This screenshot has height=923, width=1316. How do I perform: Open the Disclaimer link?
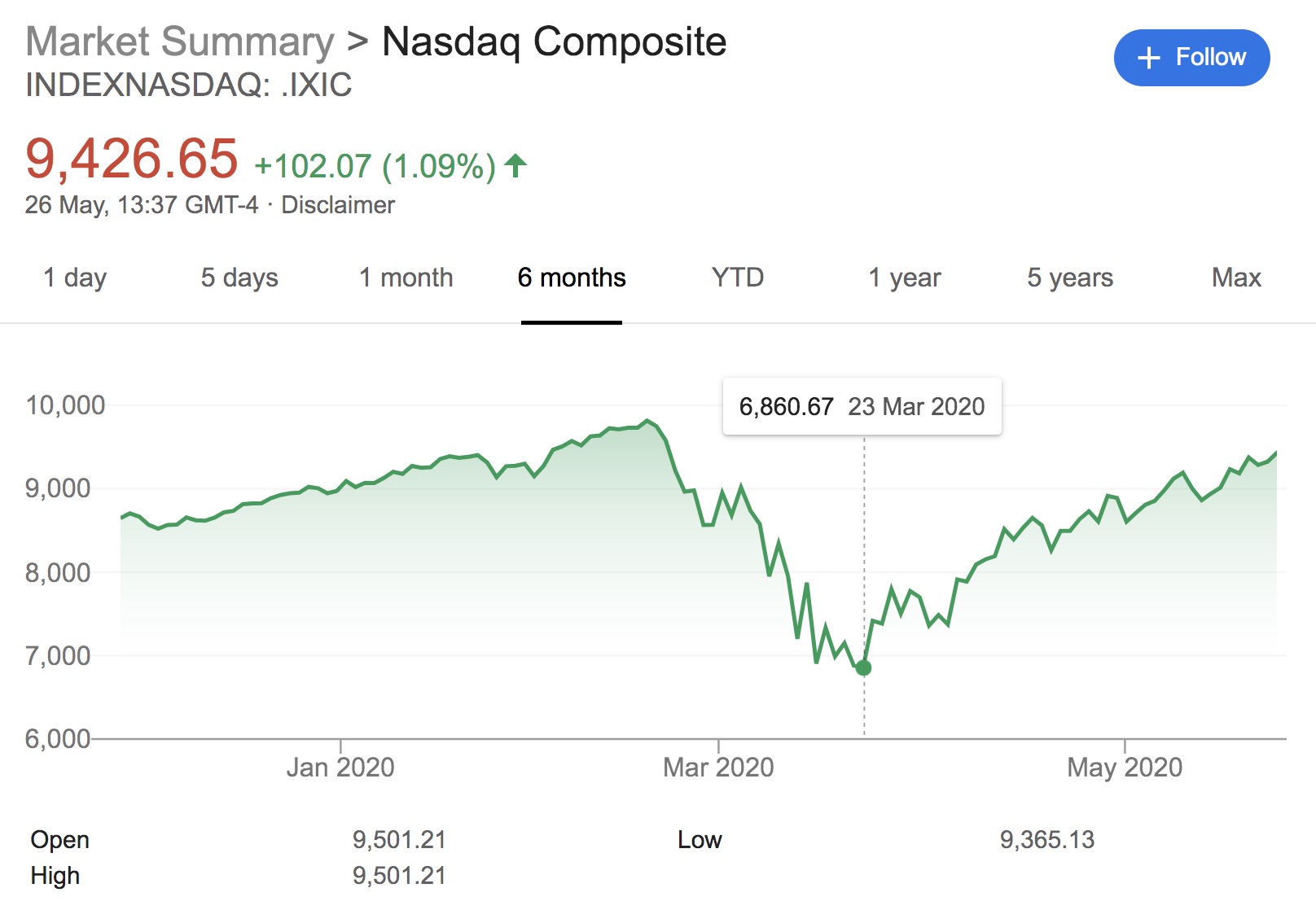point(338,205)
